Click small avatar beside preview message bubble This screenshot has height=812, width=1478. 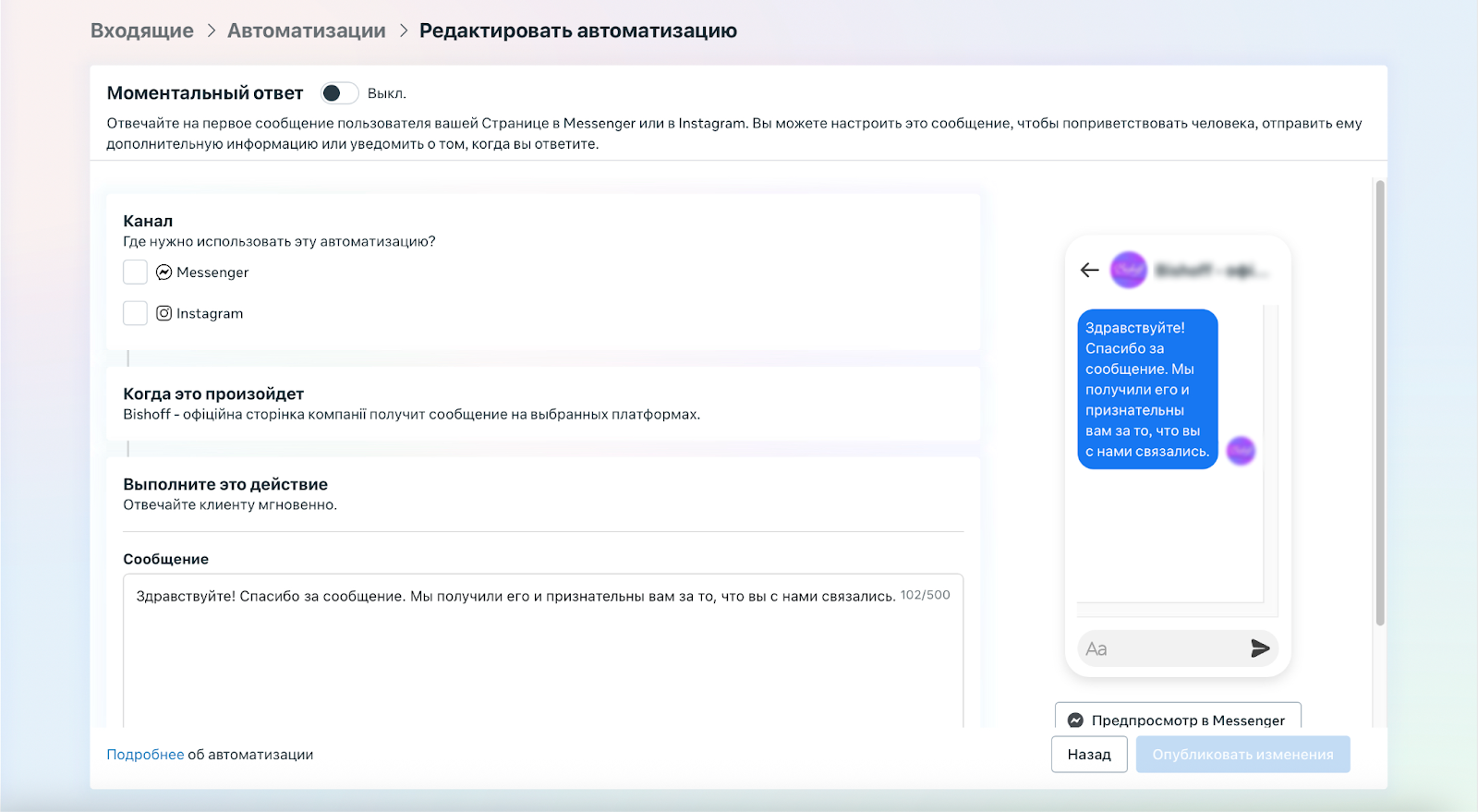(x=1241, y=451)
